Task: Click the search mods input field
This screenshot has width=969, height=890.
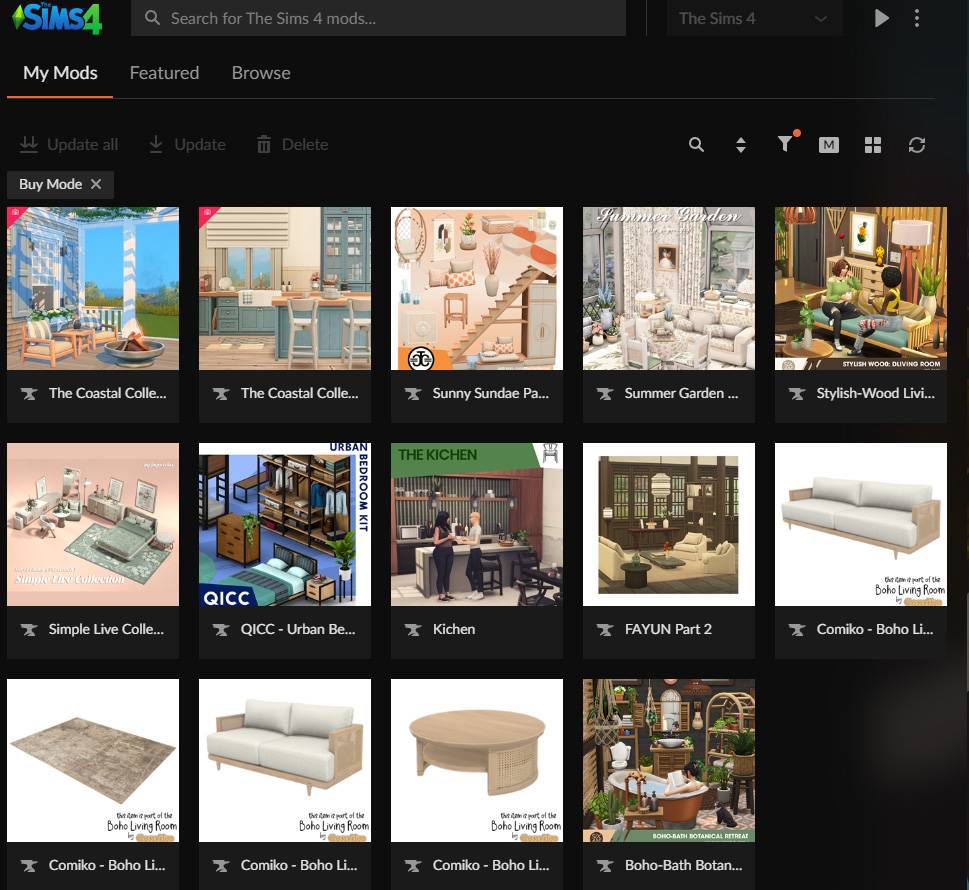Action: click(x=378, y=18)
